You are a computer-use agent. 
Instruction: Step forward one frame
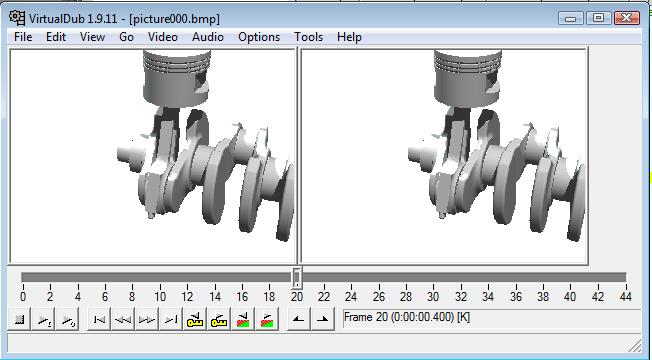[147, 320]
